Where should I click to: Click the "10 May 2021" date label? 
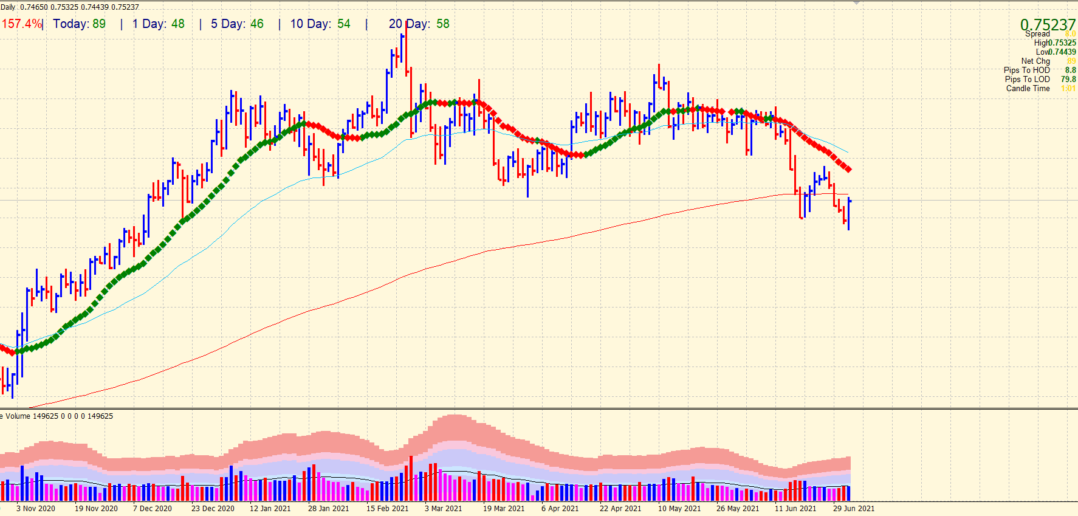680,508
